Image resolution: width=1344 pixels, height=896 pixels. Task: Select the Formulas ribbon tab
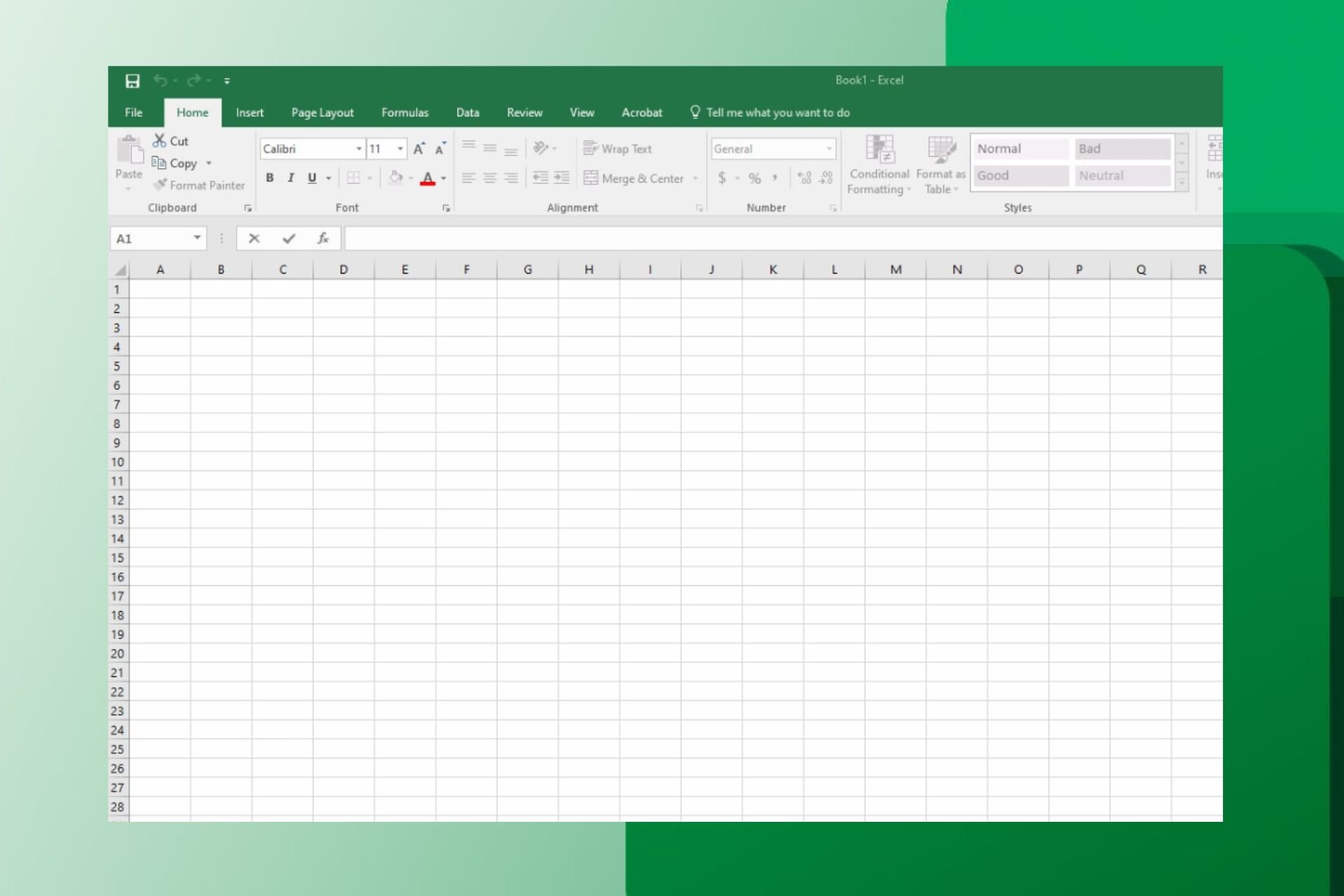(x=404, y=112)
